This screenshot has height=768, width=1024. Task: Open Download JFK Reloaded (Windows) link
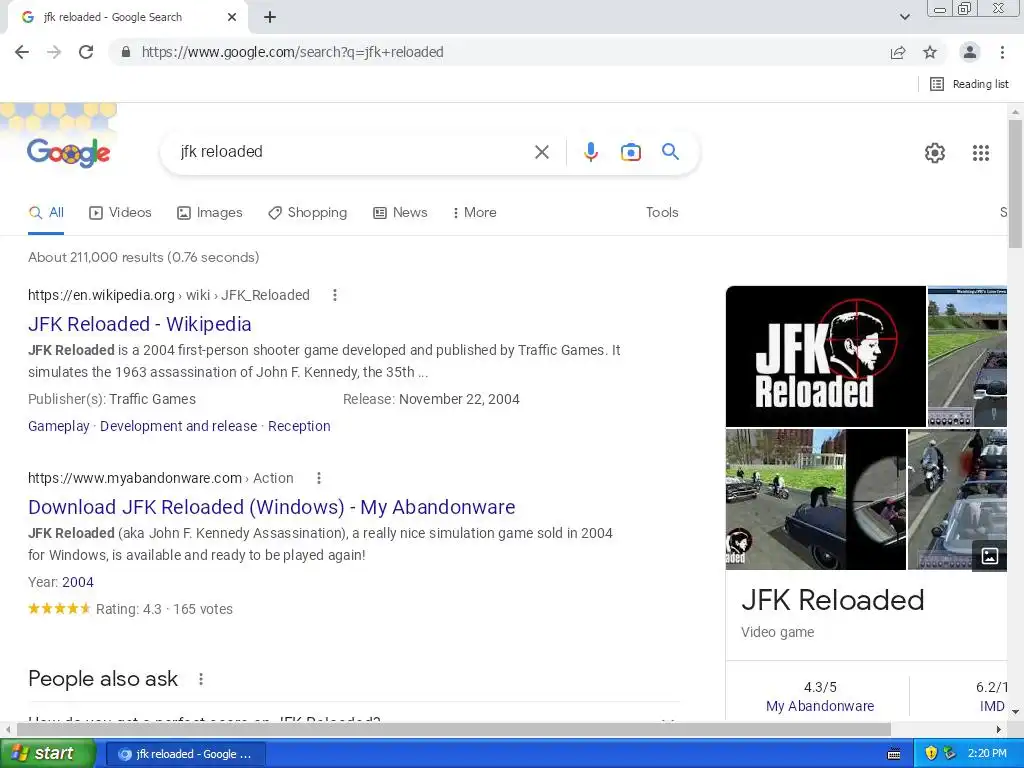coord(272,507)
